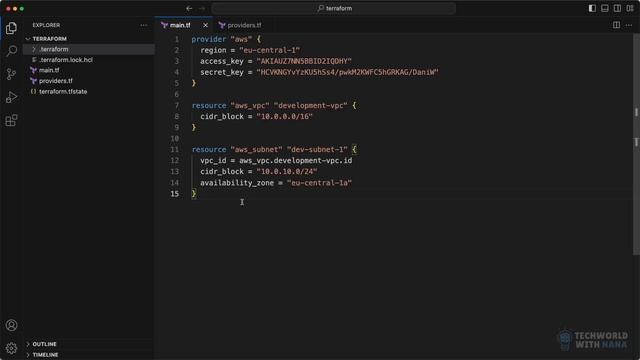Click the provider keyword on line 1
This screenshot has width=640, height=360.
pos(209,39)
